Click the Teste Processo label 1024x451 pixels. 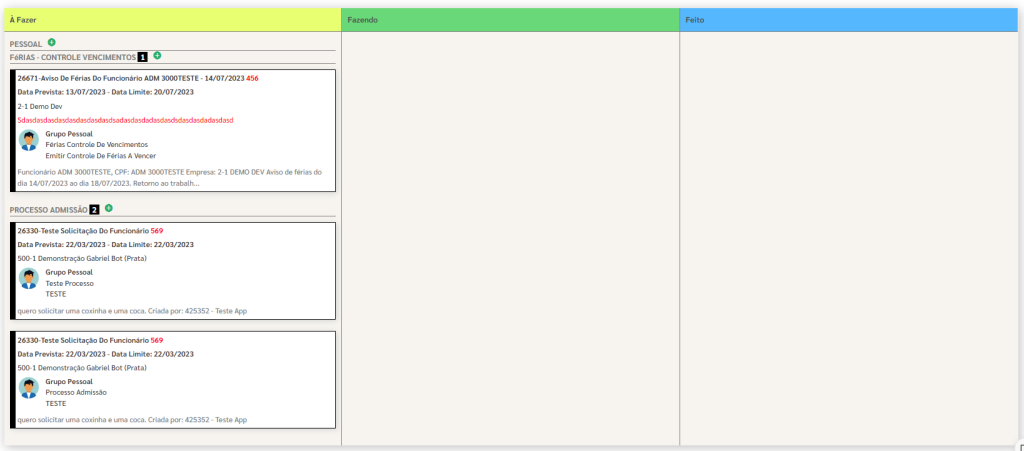pos(70,283)
